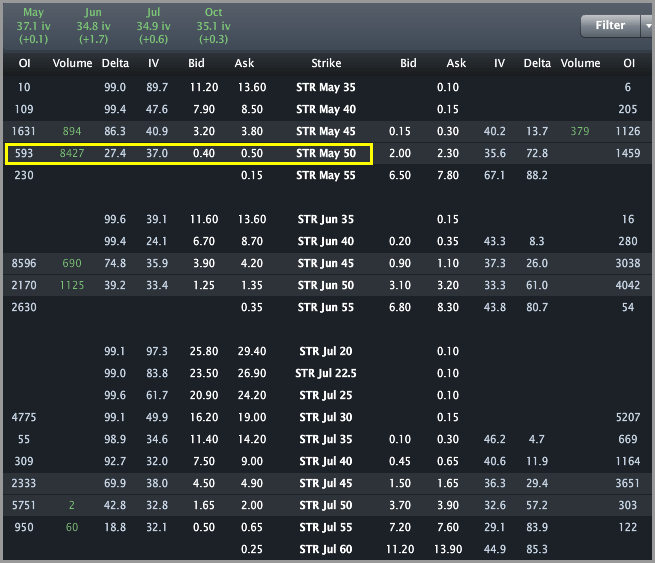
Task: Select the STR May 50 strike row
Action: (328, 154)
